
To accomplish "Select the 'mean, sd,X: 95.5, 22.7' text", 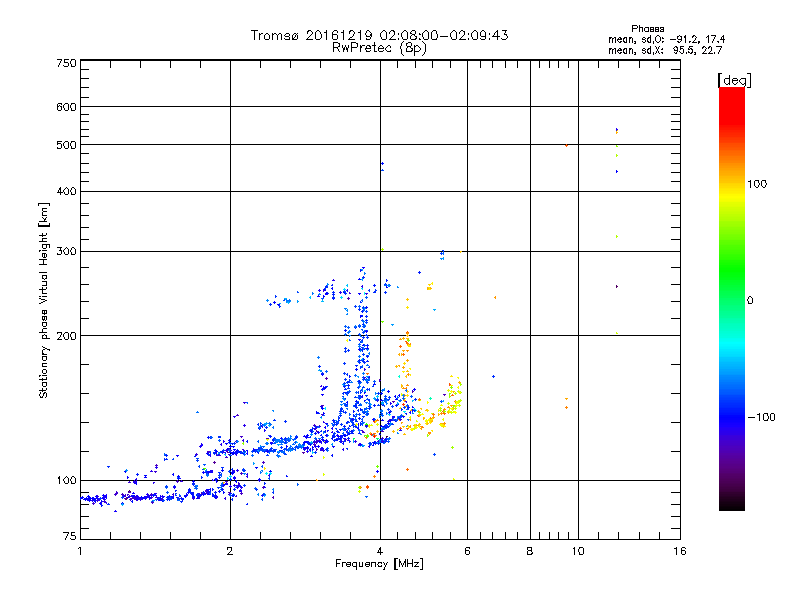I will [x=665, y=51].
